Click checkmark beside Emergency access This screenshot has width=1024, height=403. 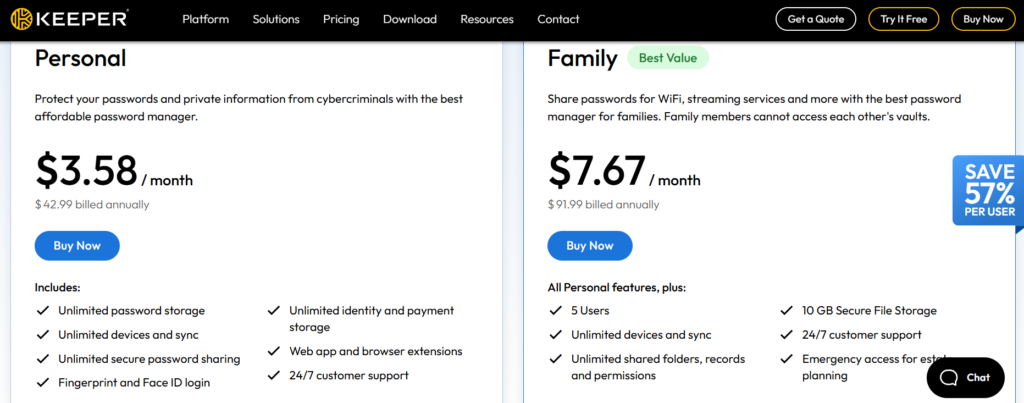tap(787, 359)
